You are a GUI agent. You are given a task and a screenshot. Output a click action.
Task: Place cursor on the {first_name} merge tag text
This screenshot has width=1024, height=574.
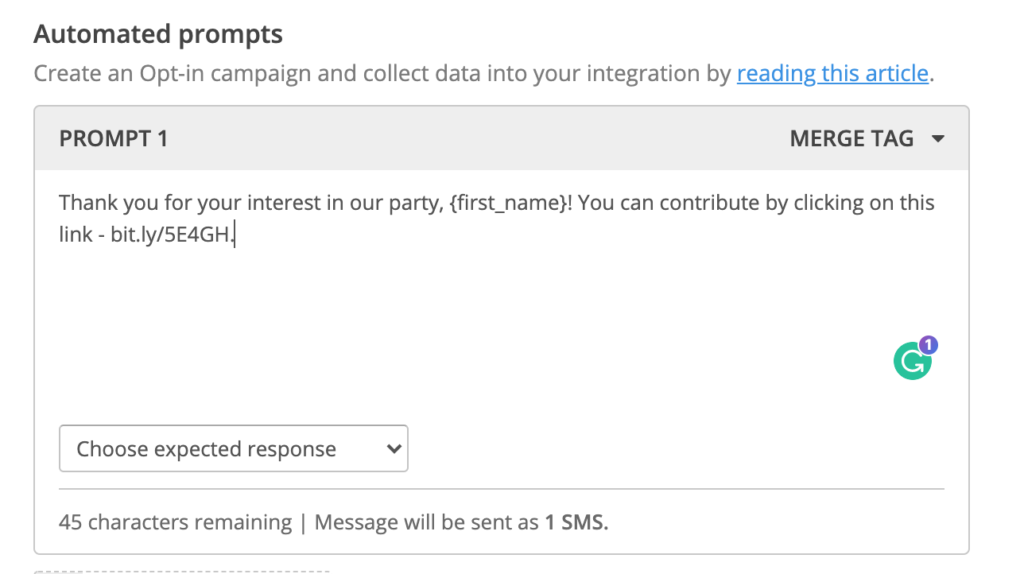507,203
